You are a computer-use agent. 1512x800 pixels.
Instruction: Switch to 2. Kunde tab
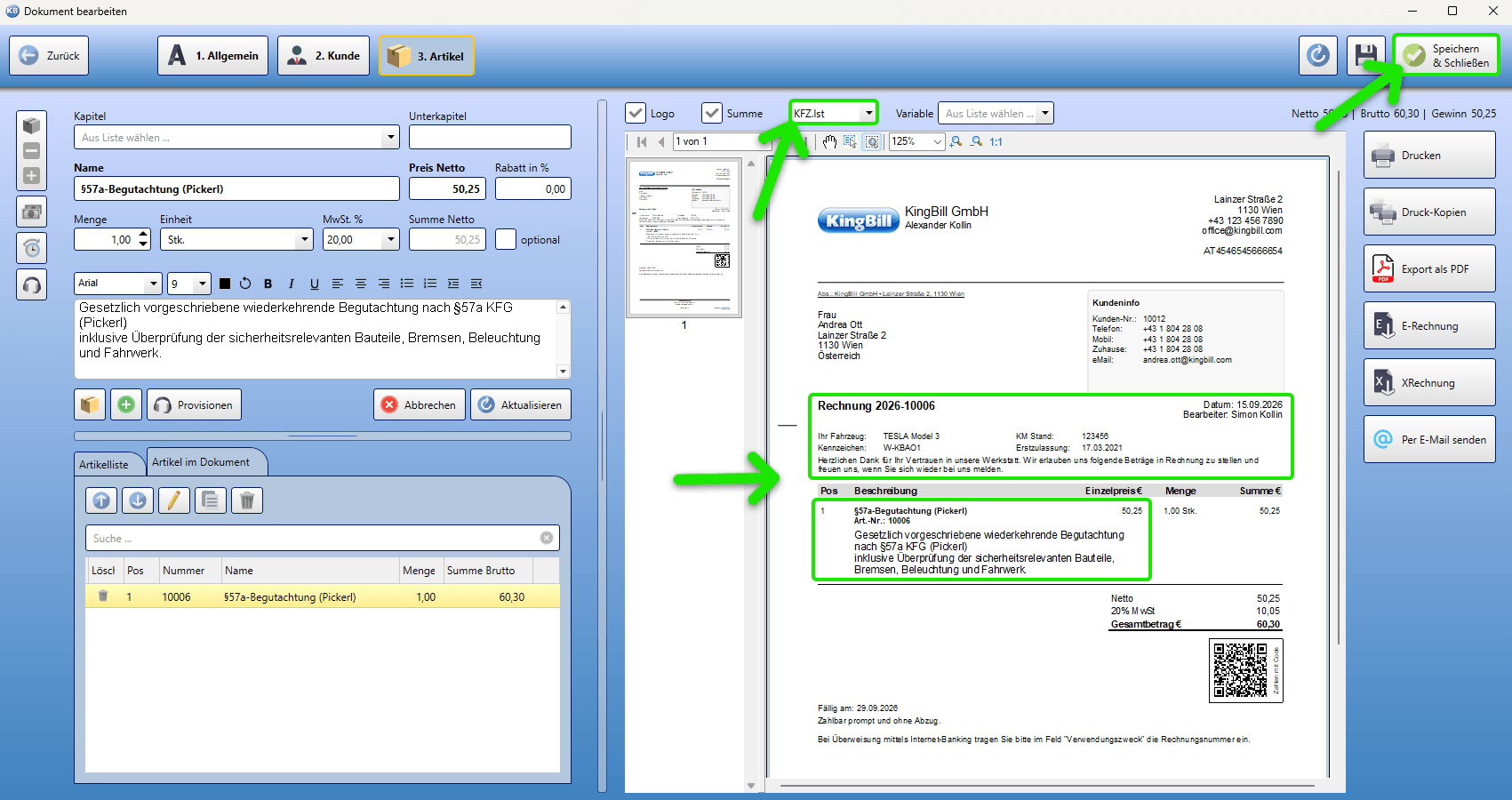coord(324,55)
